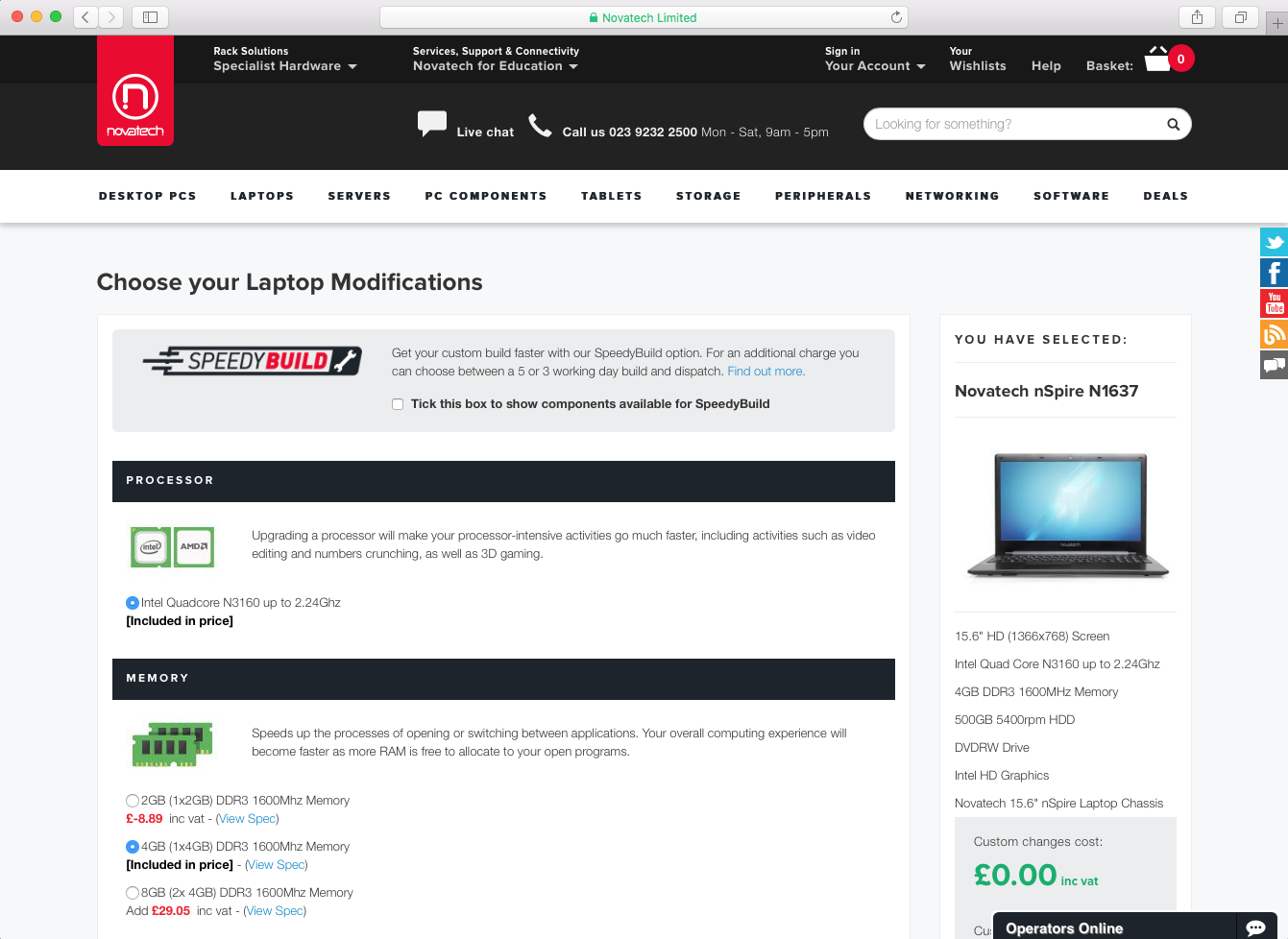
Task: View Spec for 8GB memory
Action: (276, 911)
